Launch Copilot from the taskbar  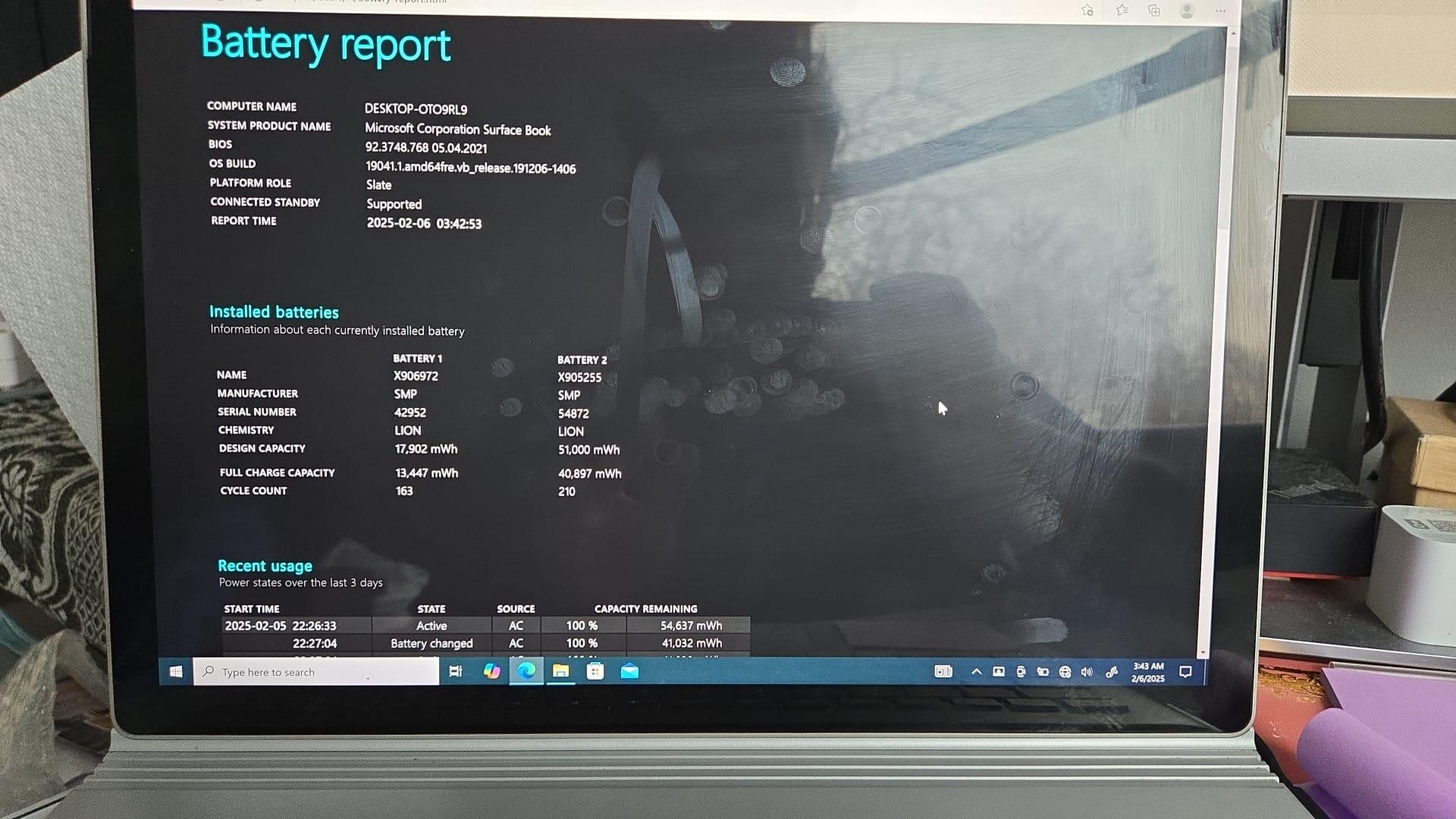click(491, 671)
